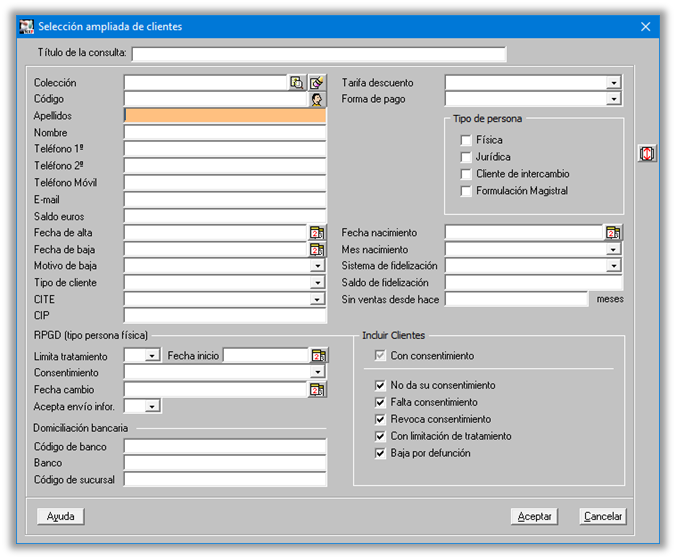This screenshot has width=676, height=559.
Task: Open the Fecha nacimiento calendar icon
Action: tap(613, 233)
